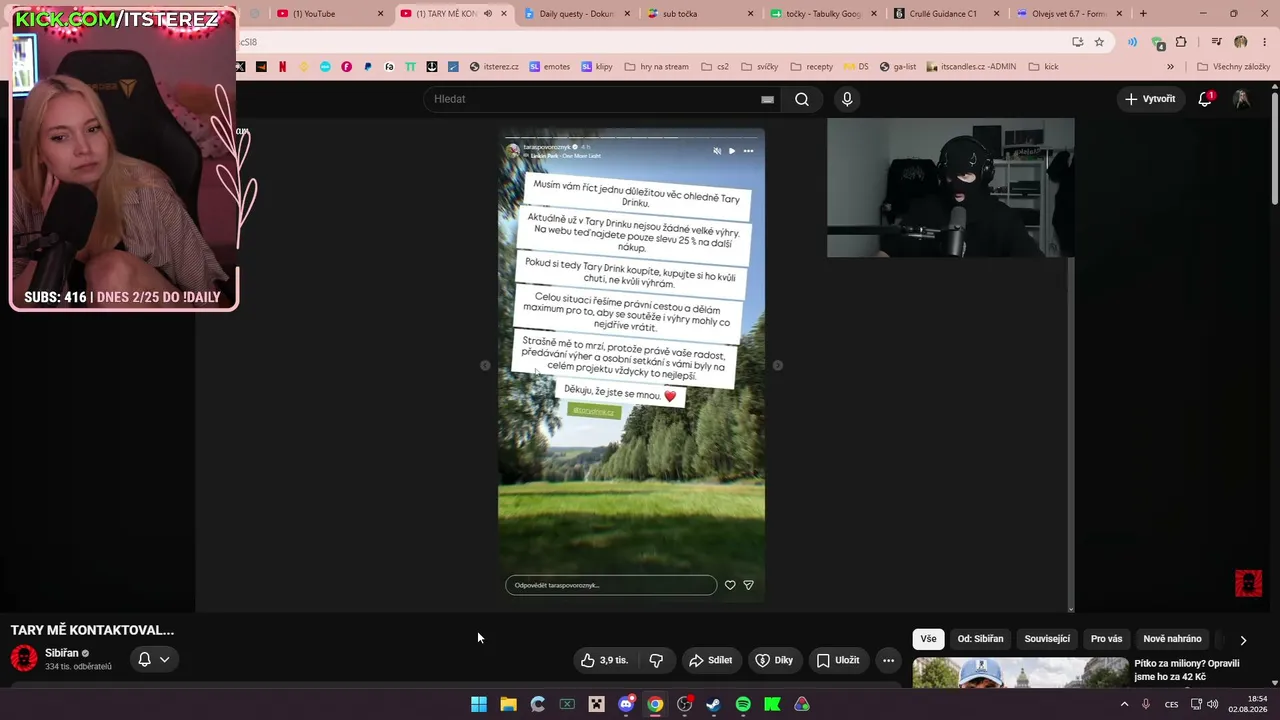Open the Kick app from the taskbar
This screenshot has height=720, width=1280.
(772, 704)
